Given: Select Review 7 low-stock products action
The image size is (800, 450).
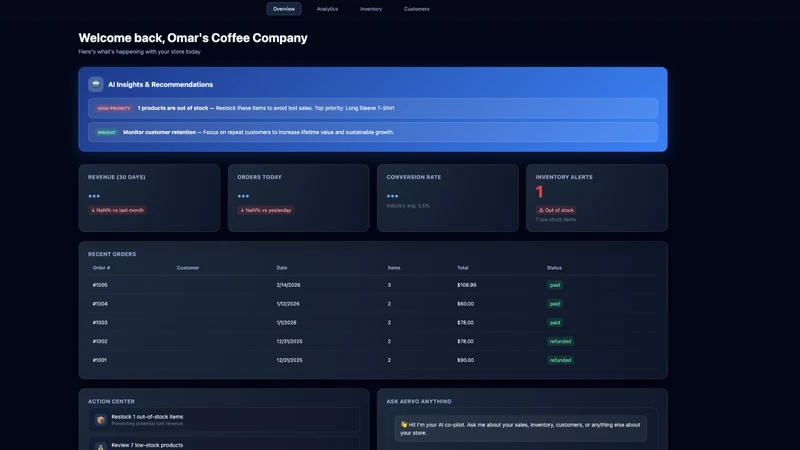Looking at the screenshot, I should click(224, 443).
